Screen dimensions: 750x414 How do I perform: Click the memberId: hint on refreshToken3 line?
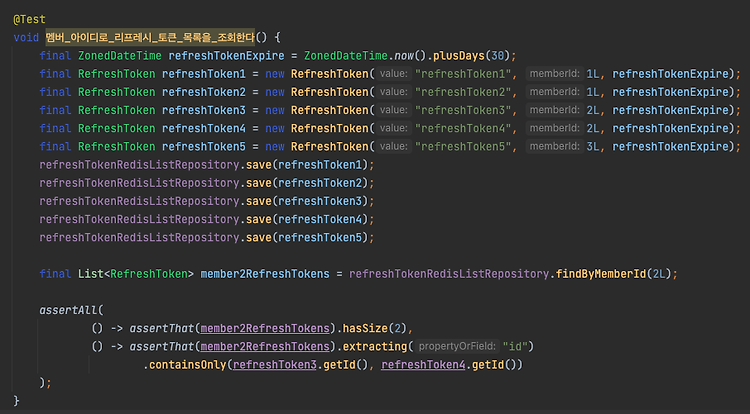click(x=554, y=110)
